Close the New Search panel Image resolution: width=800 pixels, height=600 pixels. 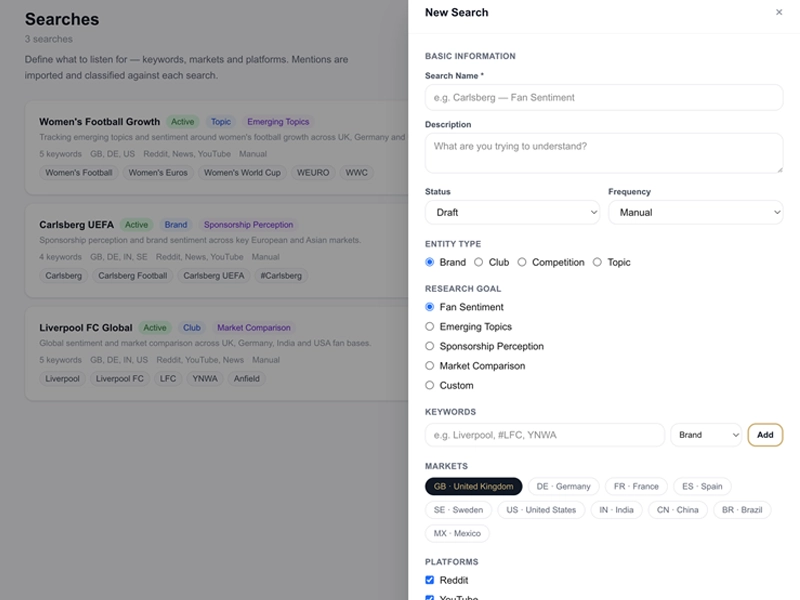[x=779, y=12]
